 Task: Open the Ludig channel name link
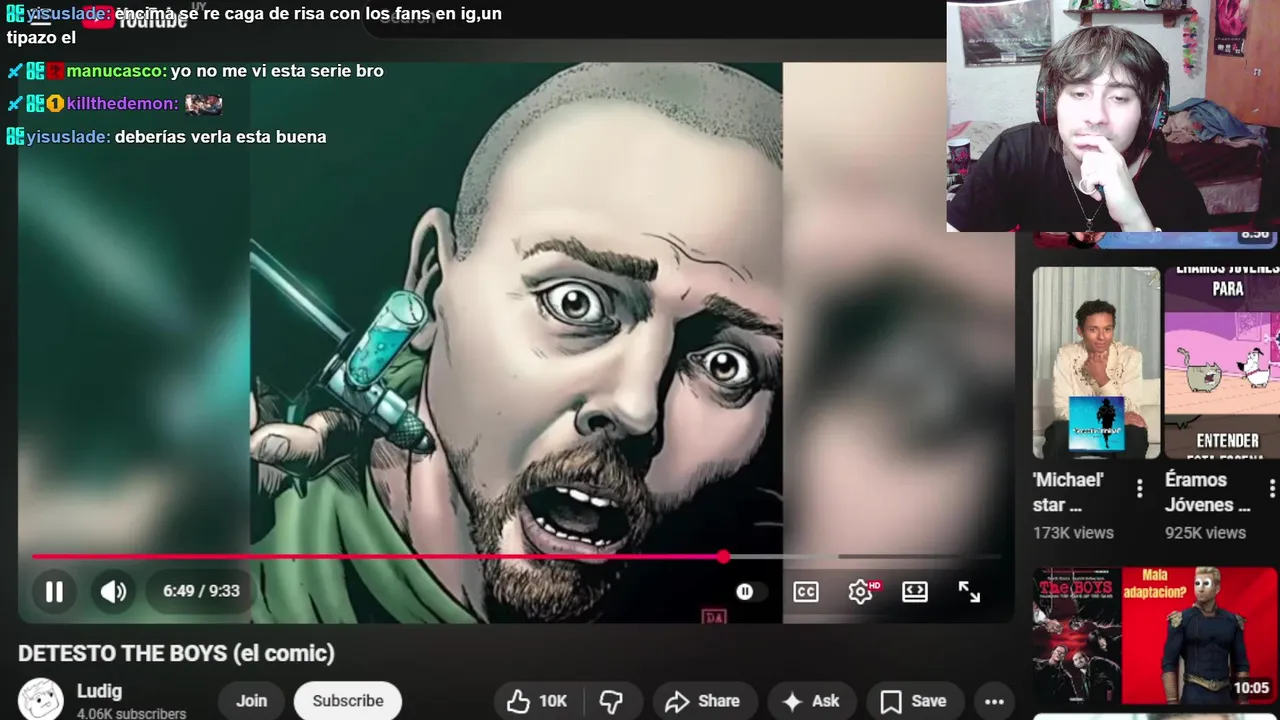click(99, 691)
